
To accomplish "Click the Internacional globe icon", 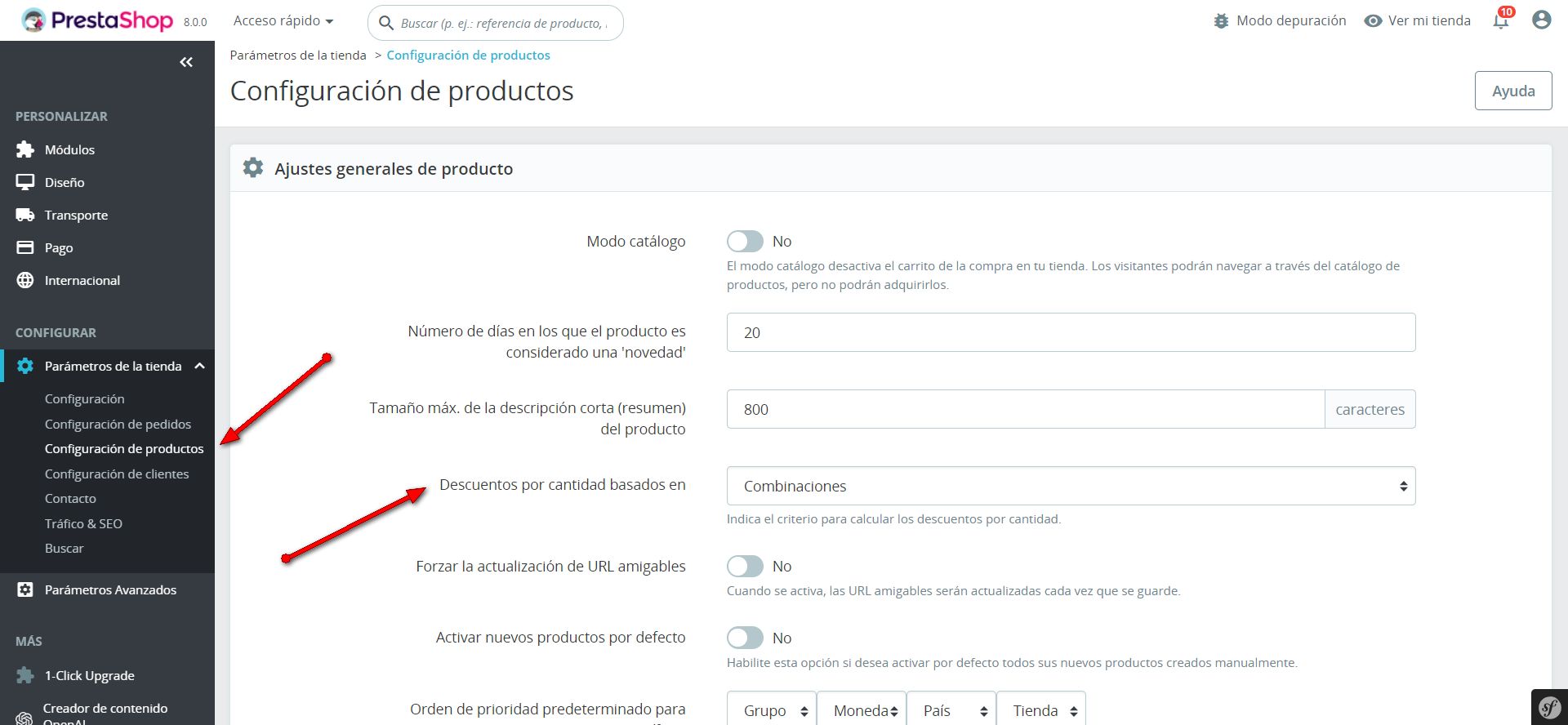I will click(x=25, y=280).
